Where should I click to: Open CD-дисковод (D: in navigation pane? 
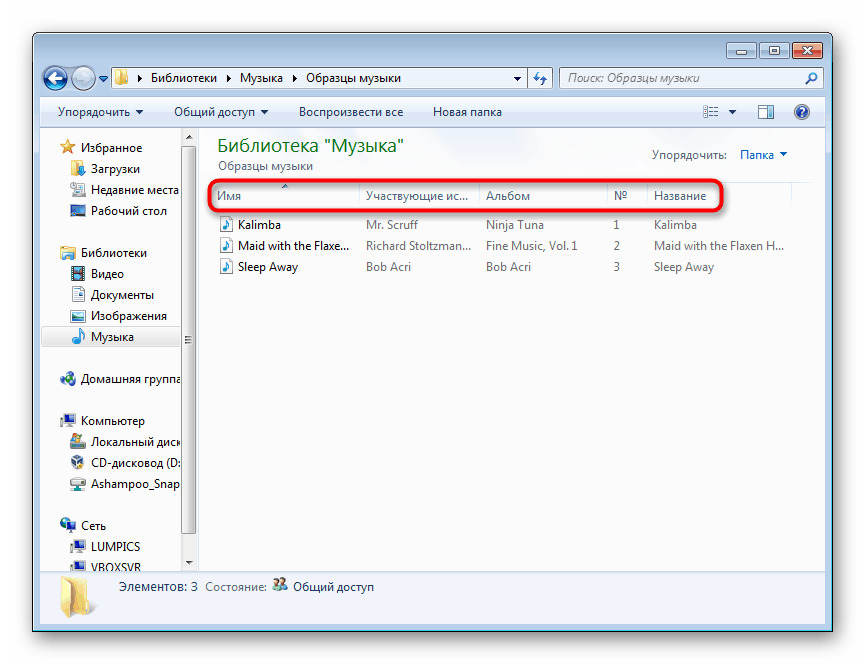click(x=135, y=463)
